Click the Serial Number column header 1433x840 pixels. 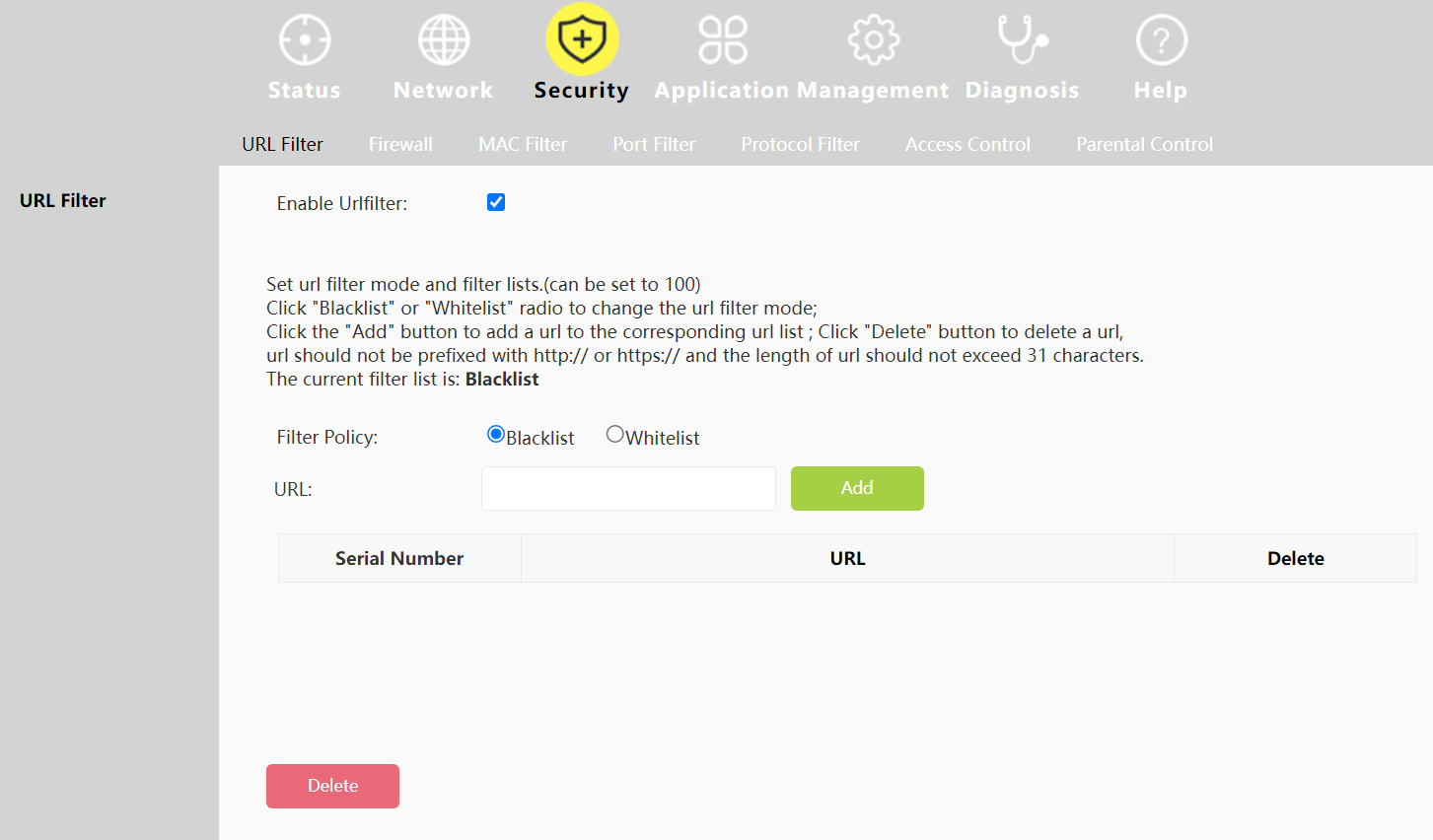[x=399, y=558]
